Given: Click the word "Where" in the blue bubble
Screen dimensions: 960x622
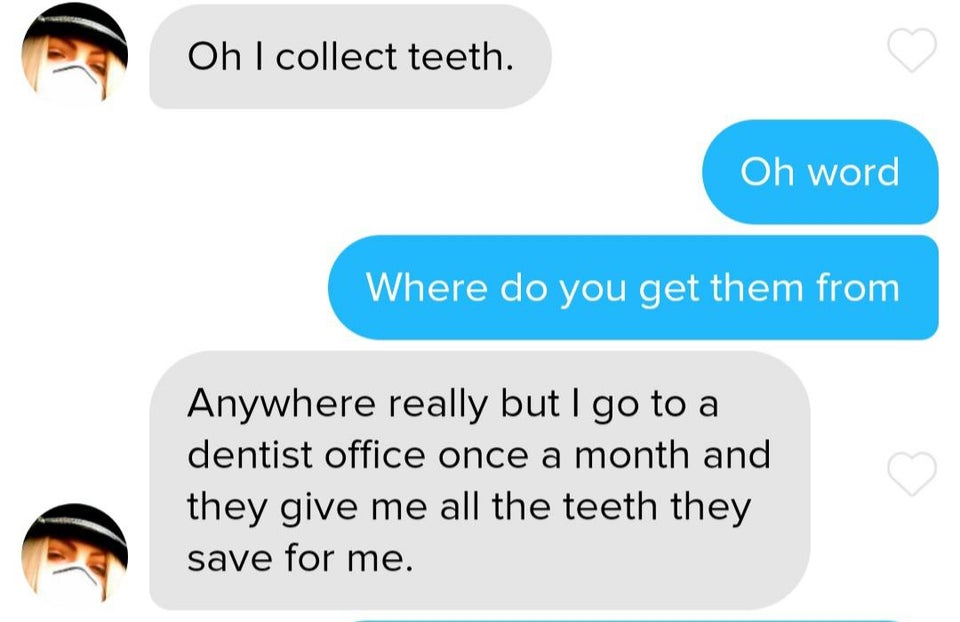Looking at the screenshot, I should (x=427, y=287).
